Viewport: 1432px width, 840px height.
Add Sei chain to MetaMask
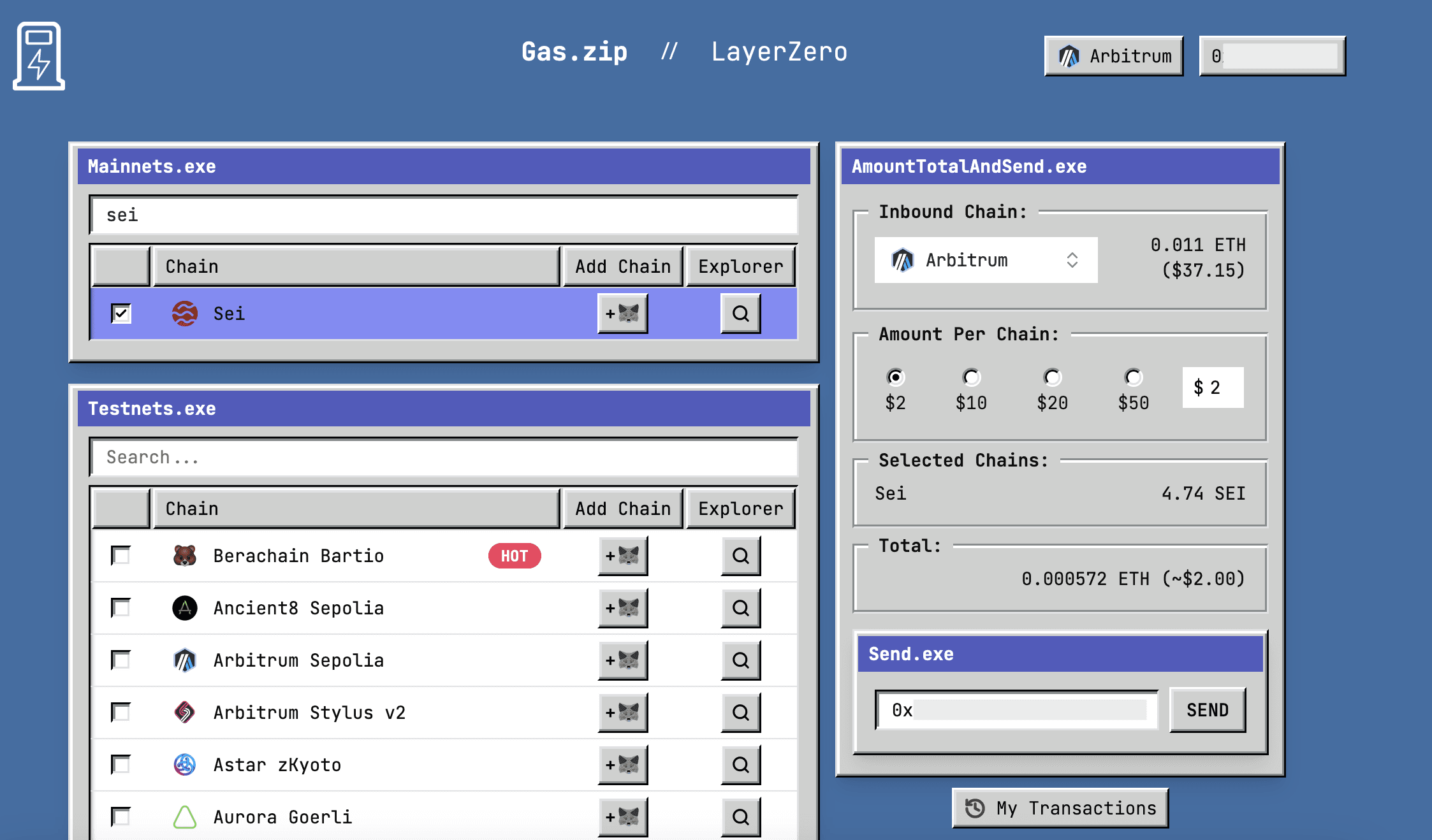tap(622, 314)
